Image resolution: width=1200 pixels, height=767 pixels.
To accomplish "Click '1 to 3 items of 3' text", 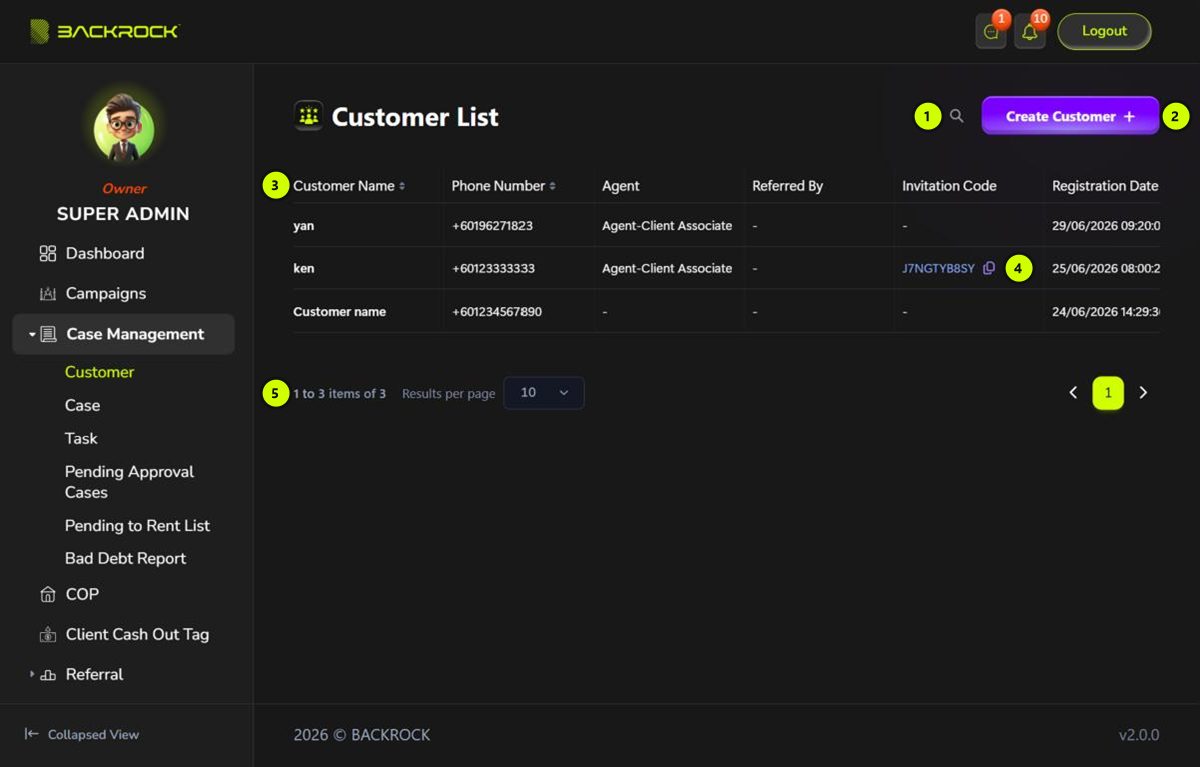I will [339, 393].
